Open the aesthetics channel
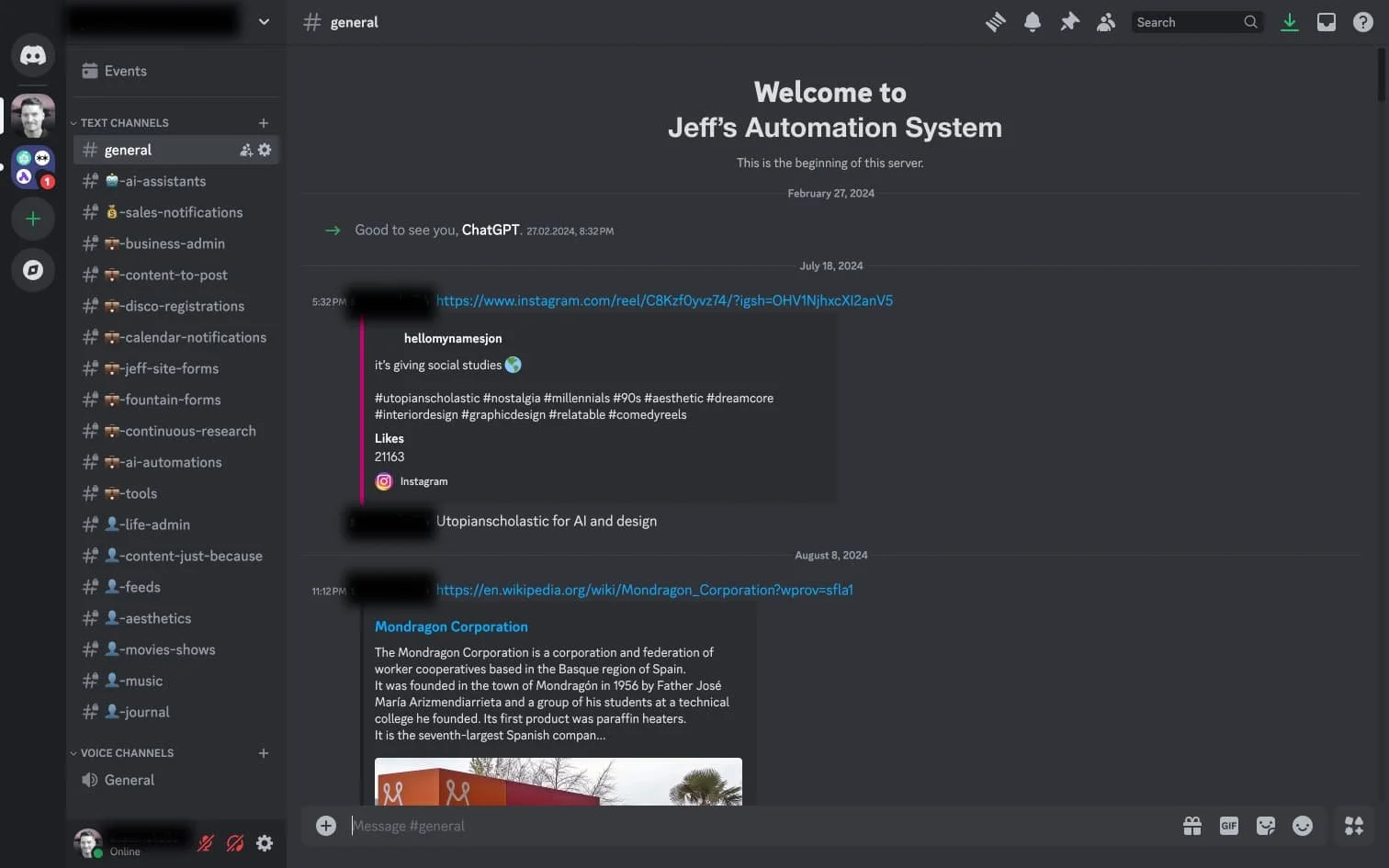This screenshot has height=868, width=1389. [176, 618]
